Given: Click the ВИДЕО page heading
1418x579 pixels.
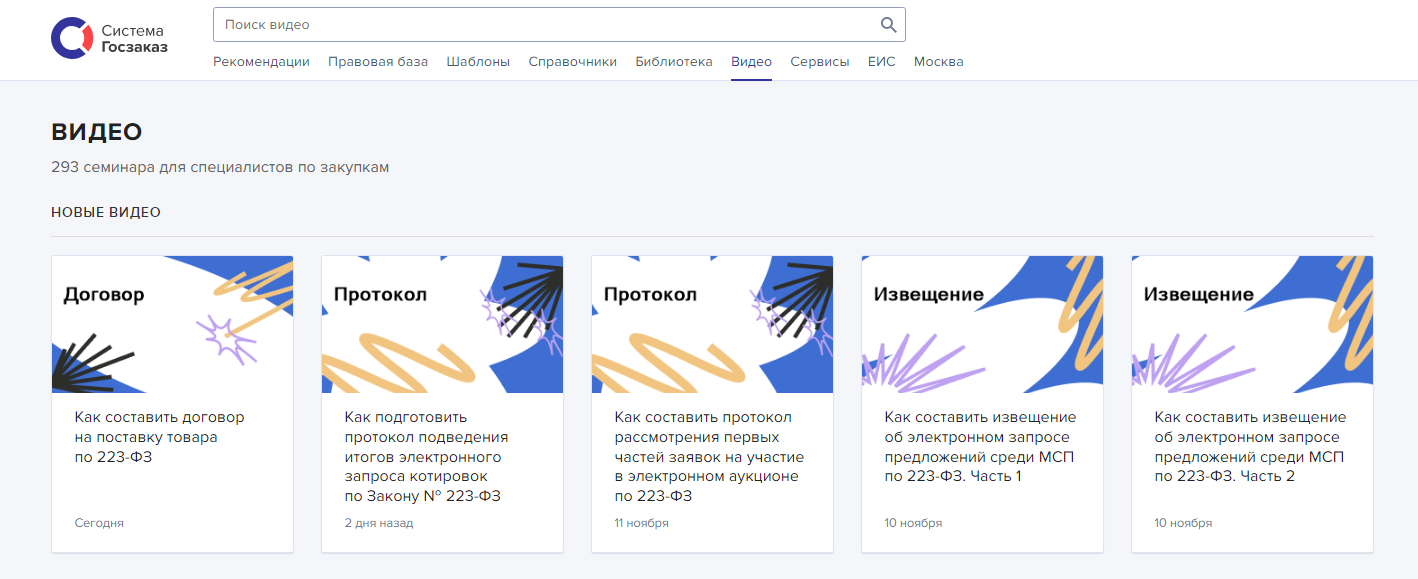Looking at the screenshot, I should pos(97,132).
